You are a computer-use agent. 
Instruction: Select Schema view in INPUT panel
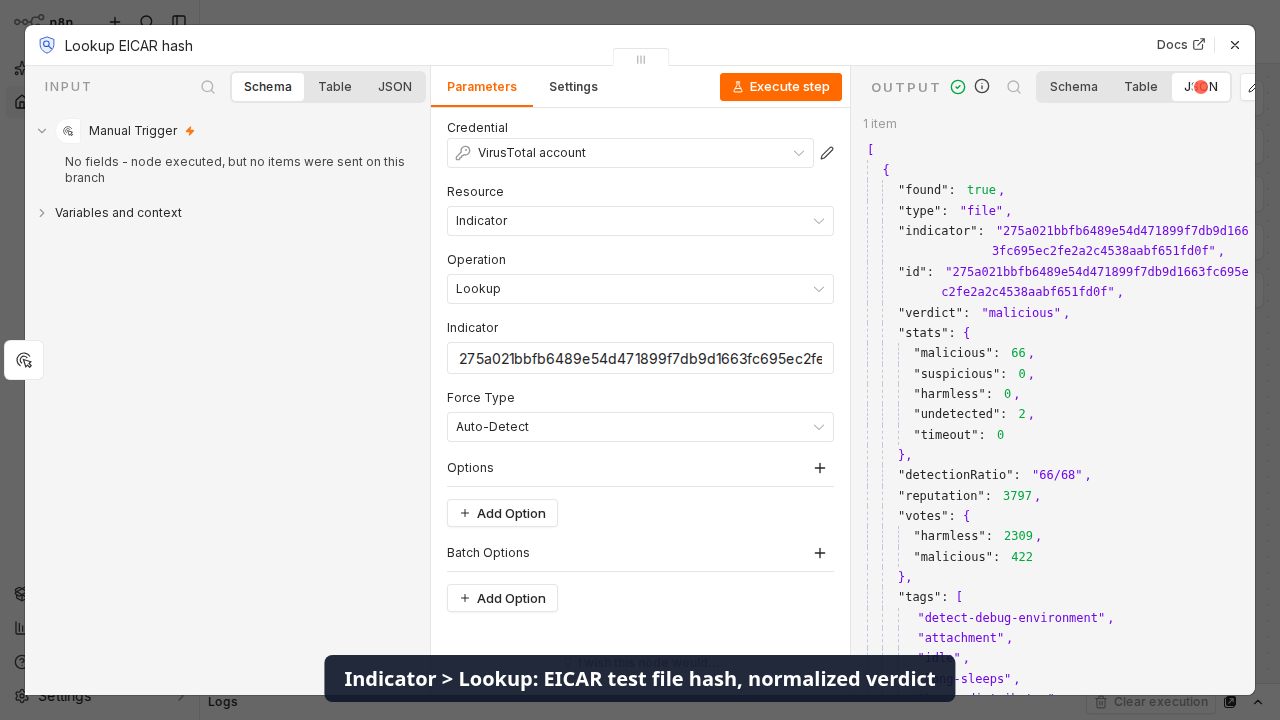click(268, 87)
